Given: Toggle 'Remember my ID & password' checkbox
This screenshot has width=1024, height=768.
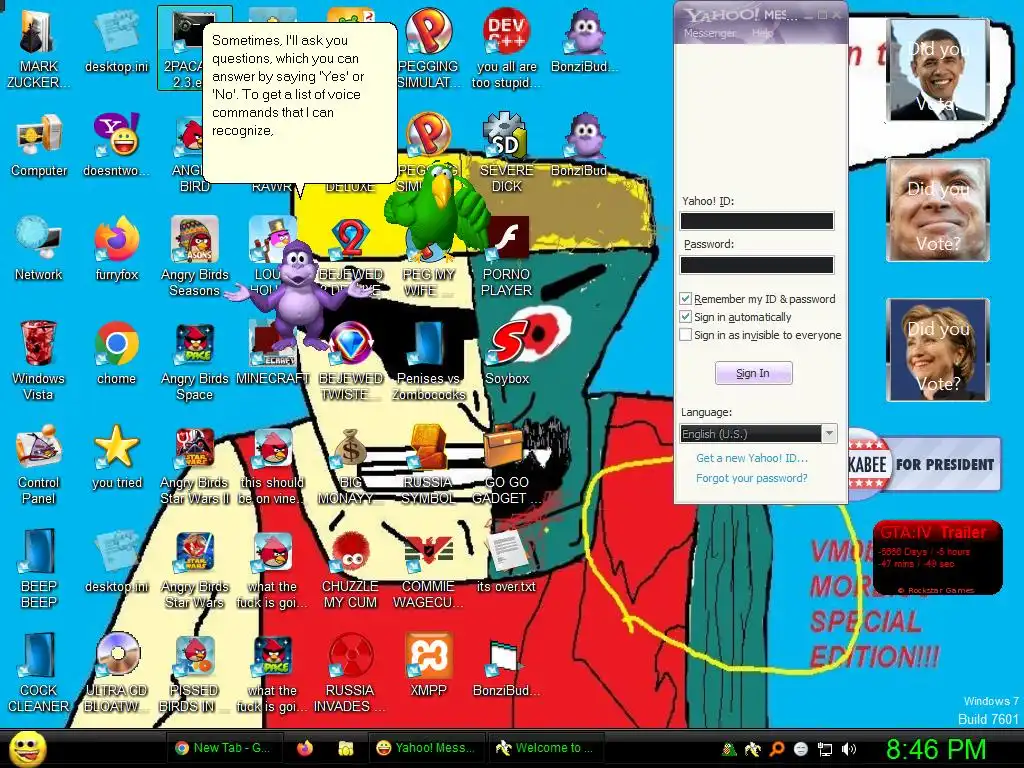Looking at the screenshot, I should (685, 298).
